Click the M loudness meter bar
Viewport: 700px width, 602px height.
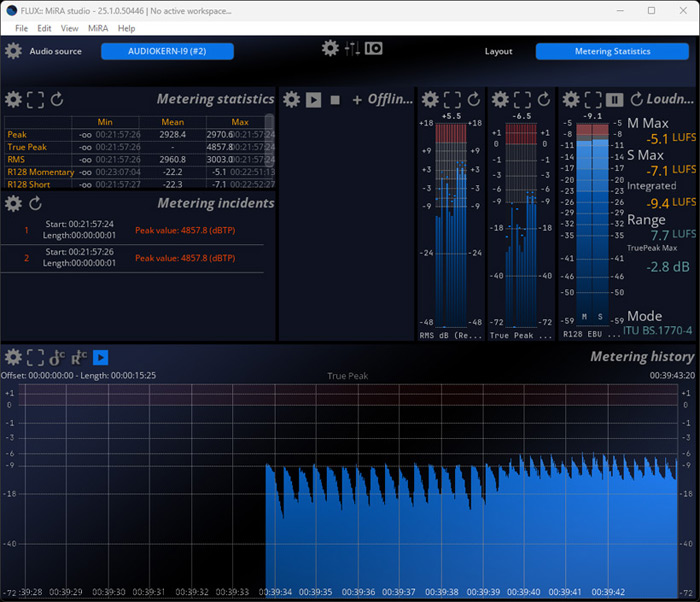584,223
